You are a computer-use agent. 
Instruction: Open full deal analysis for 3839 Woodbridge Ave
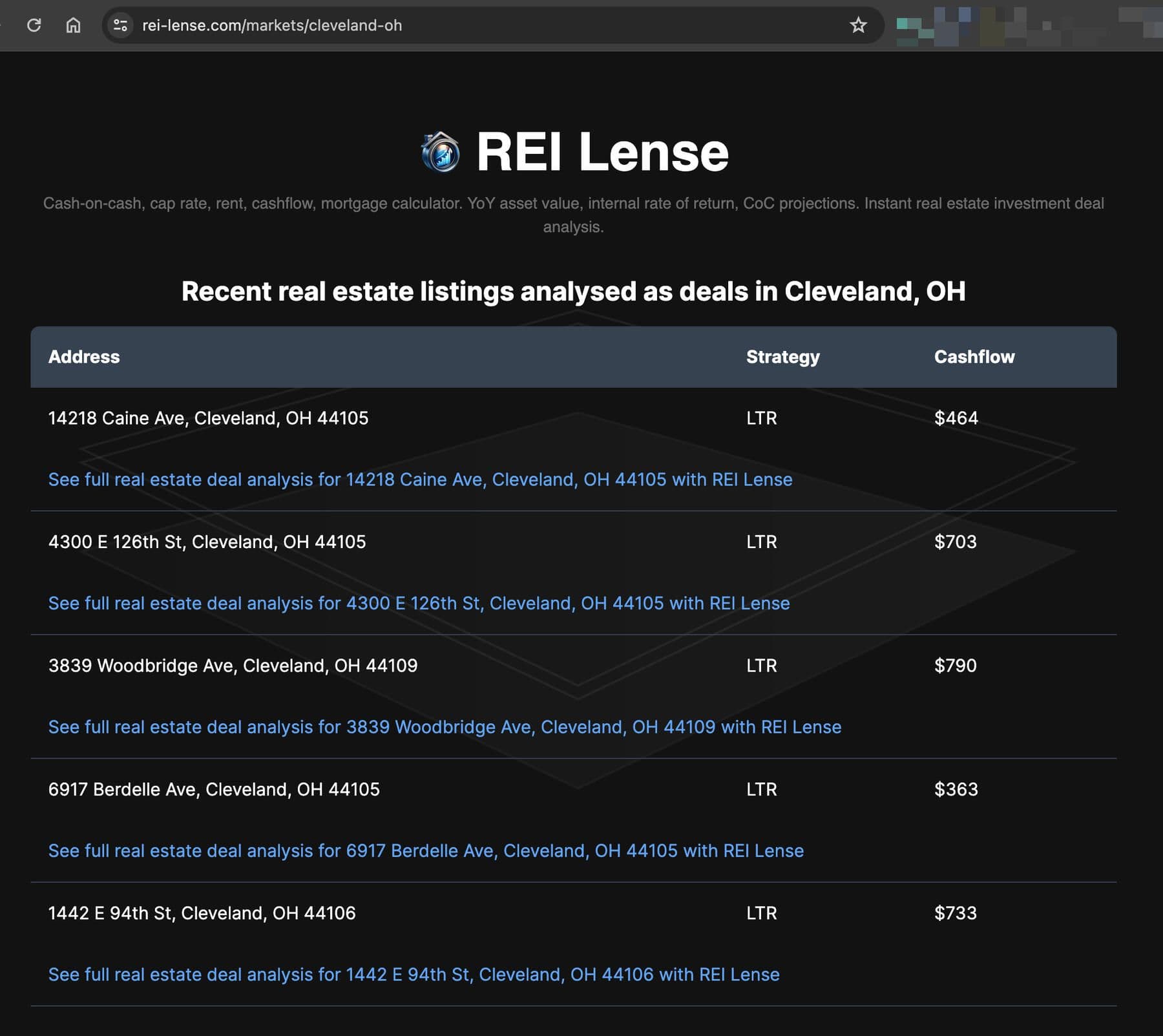(x=445, y=727)
